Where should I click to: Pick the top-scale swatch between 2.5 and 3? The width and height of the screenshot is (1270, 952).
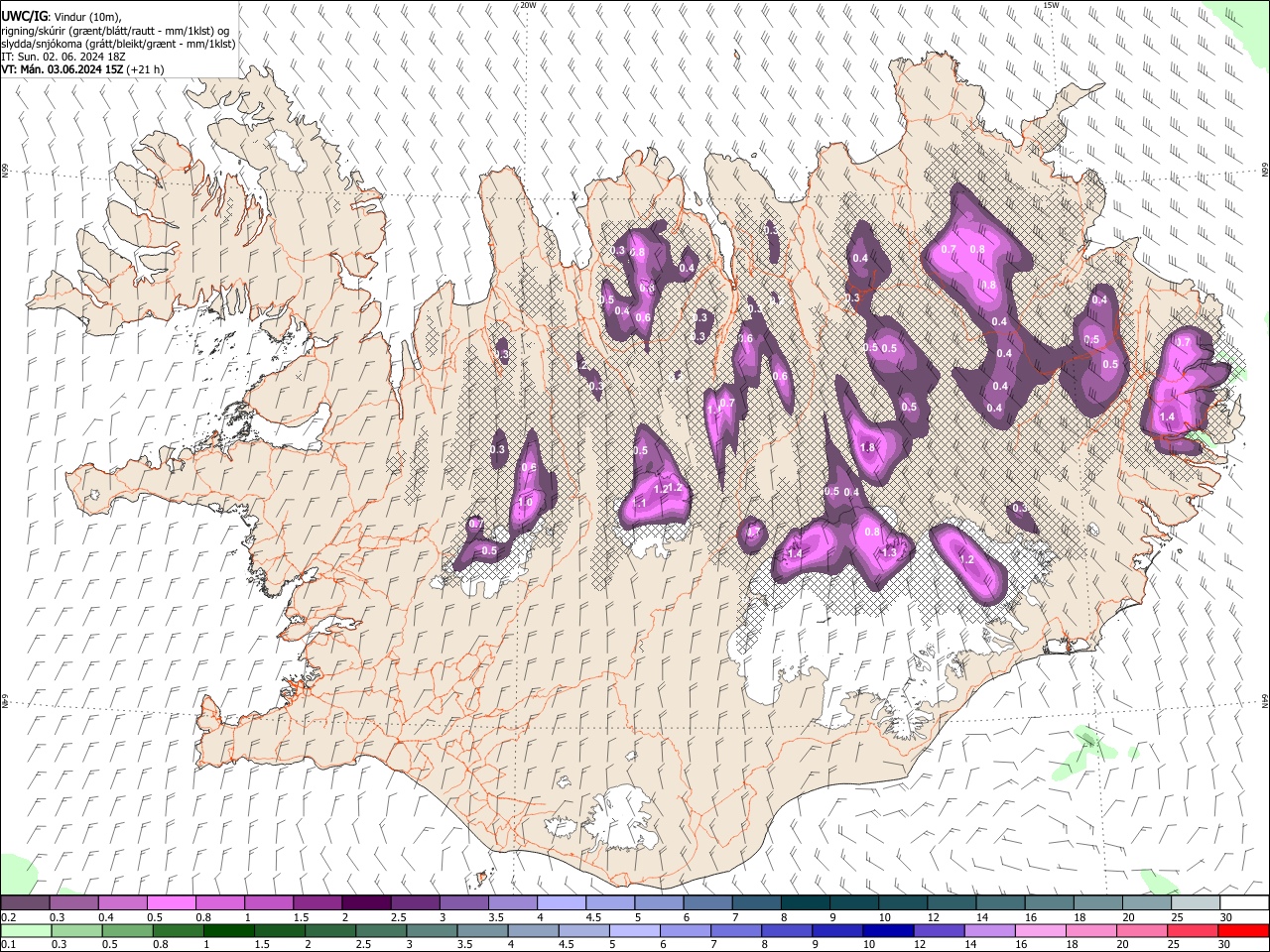coord(416,903)
